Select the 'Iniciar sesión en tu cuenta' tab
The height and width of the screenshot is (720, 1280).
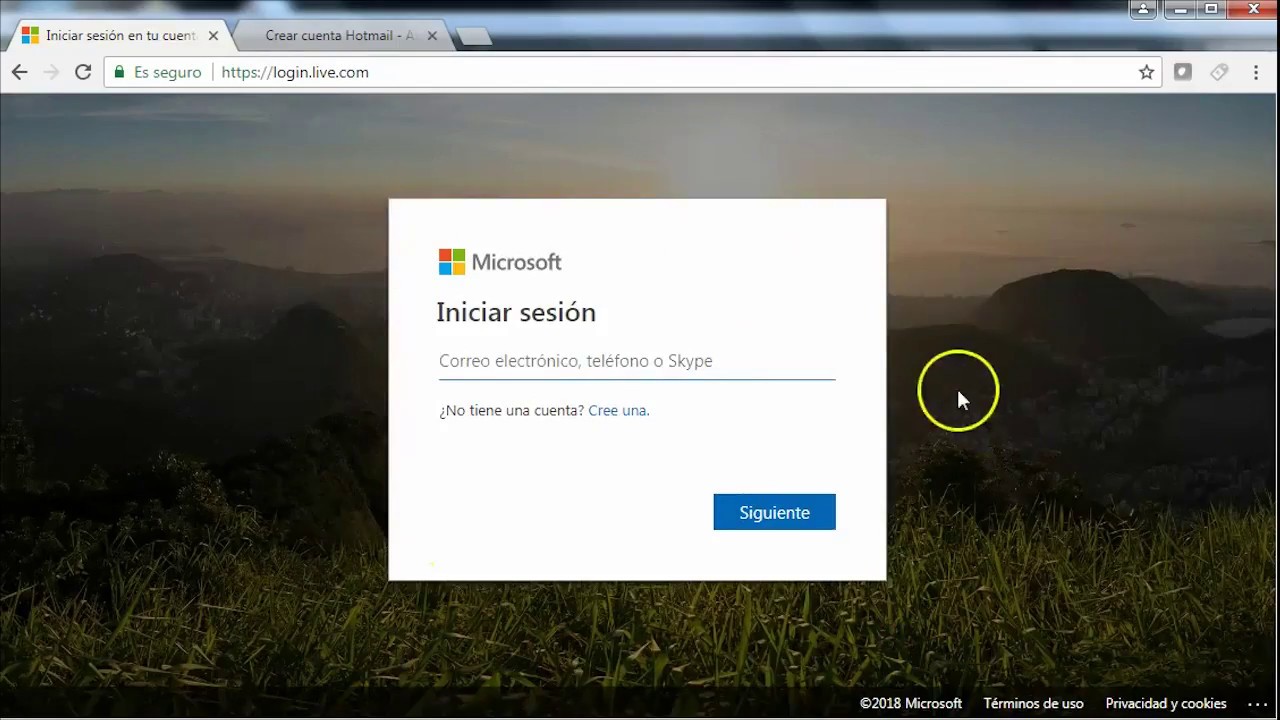[120, 36]
